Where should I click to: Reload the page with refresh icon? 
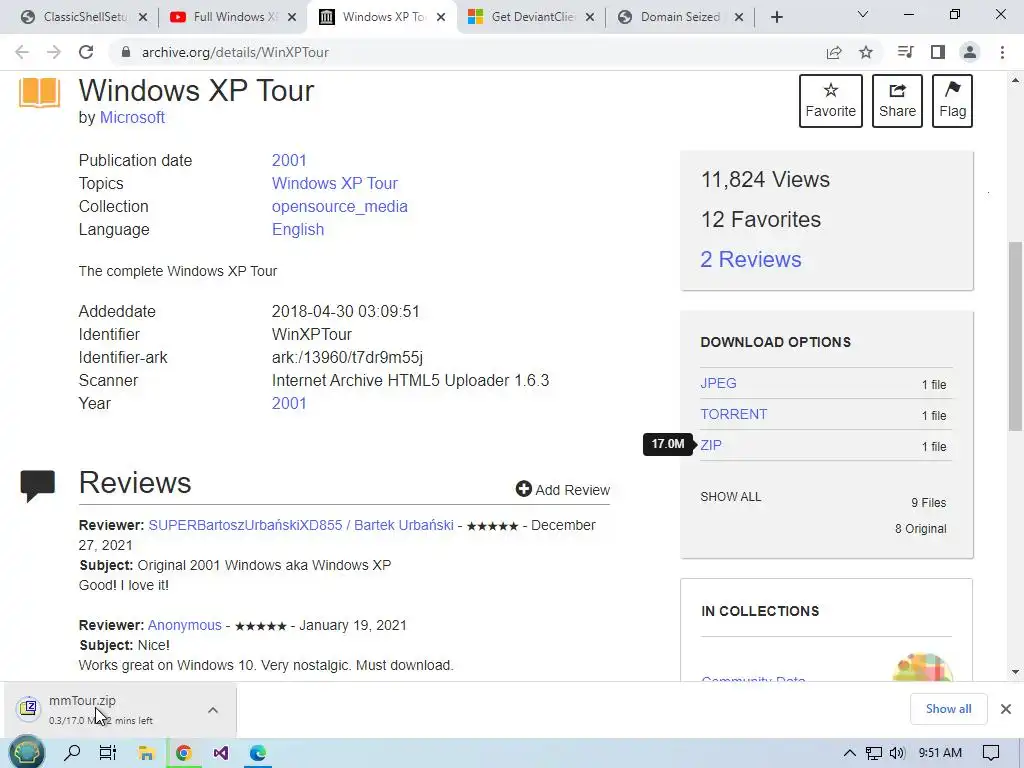click(x=86, y=52)
